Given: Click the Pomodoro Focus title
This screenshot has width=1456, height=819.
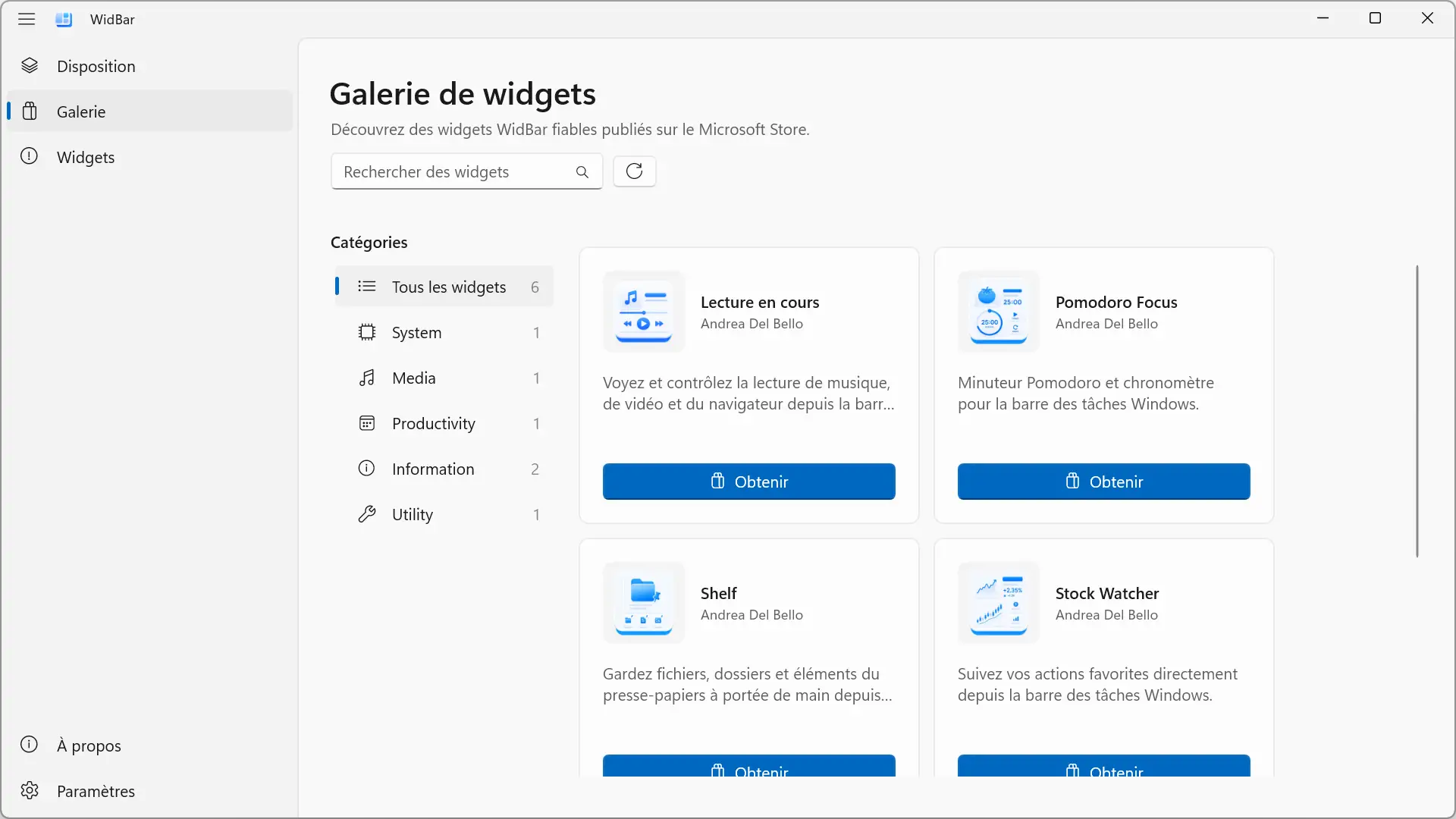Looking at the screenshot, I should click(x=1116, y=302).
